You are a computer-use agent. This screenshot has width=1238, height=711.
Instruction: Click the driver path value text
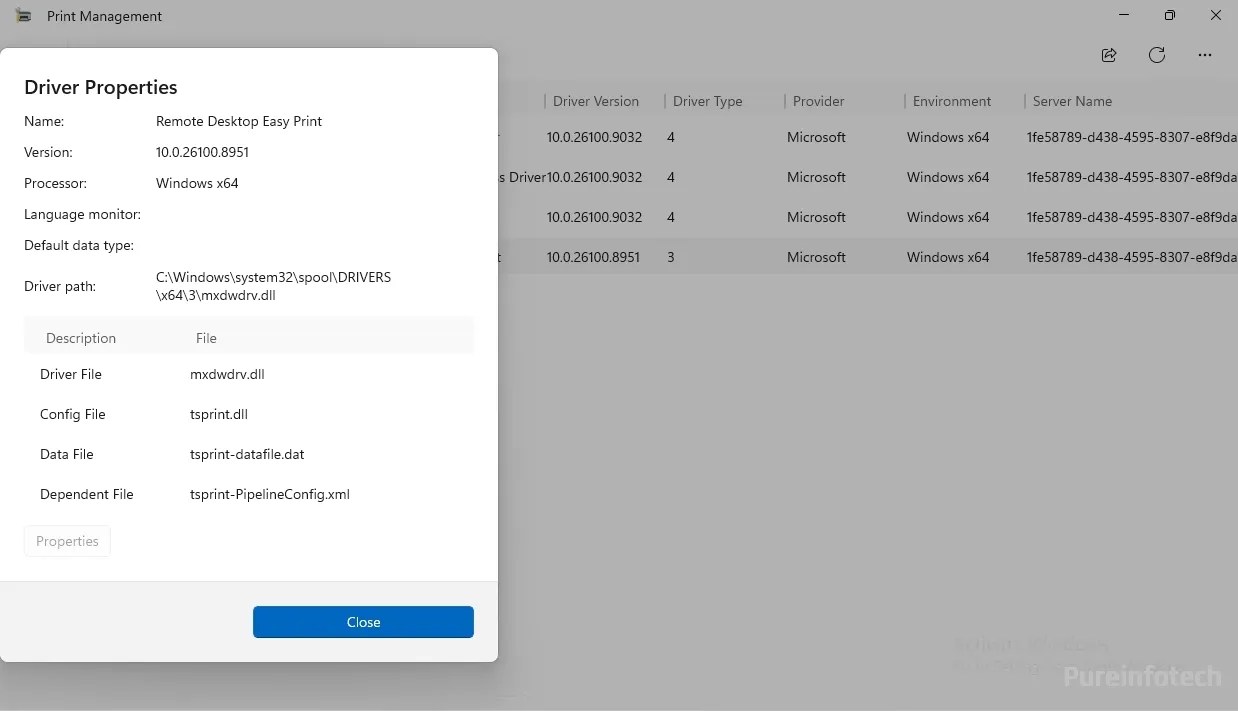pyautogui.click(x=273, y=286)
